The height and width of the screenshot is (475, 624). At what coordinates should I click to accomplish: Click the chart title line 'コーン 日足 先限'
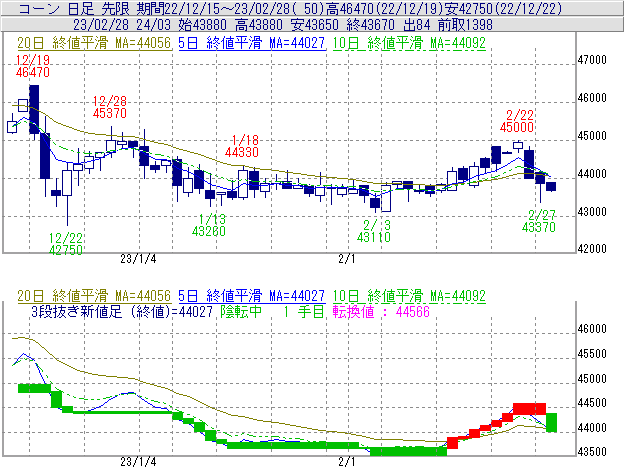pos(76,8)
